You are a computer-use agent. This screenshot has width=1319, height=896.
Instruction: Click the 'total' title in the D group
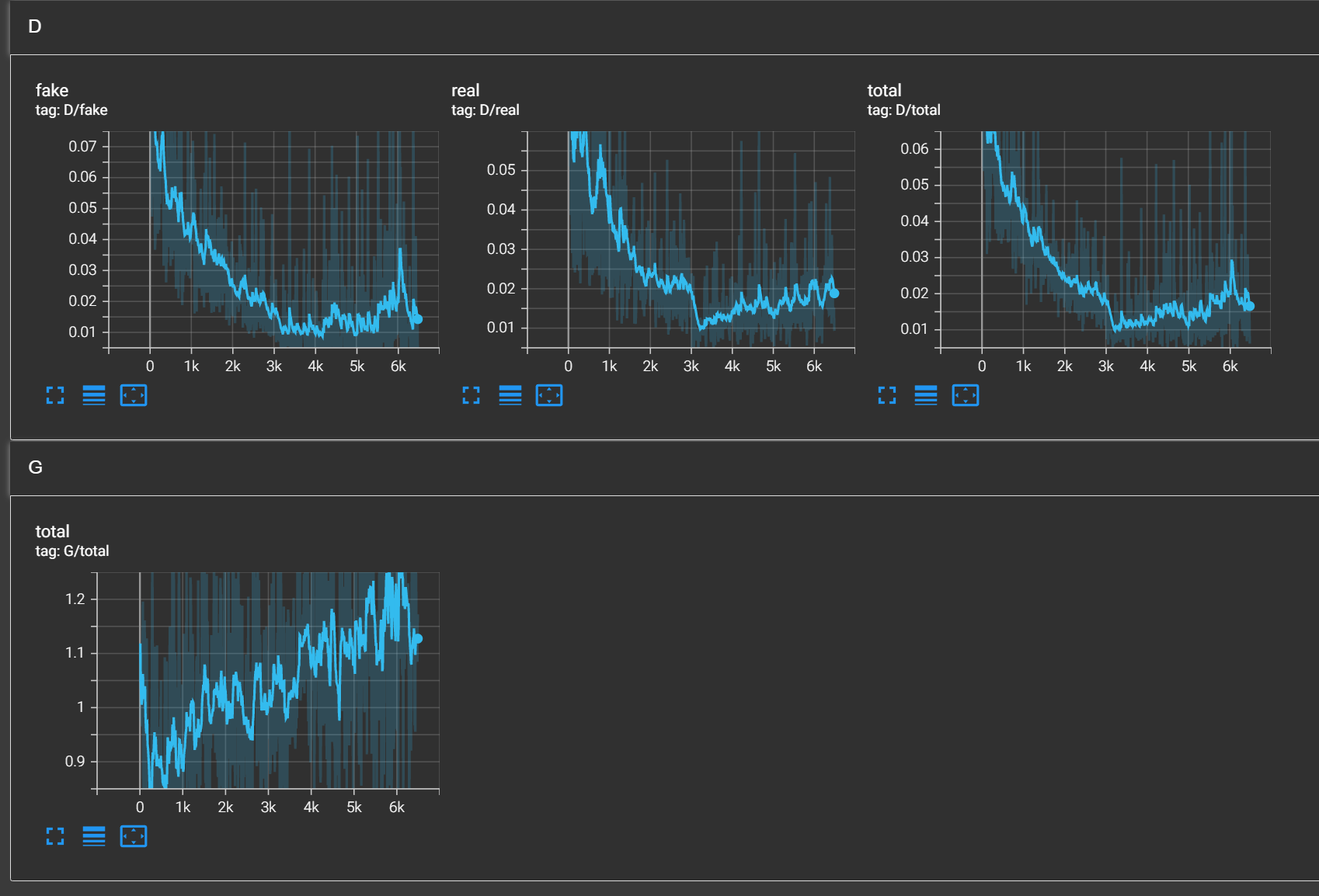tap(884, 90)
